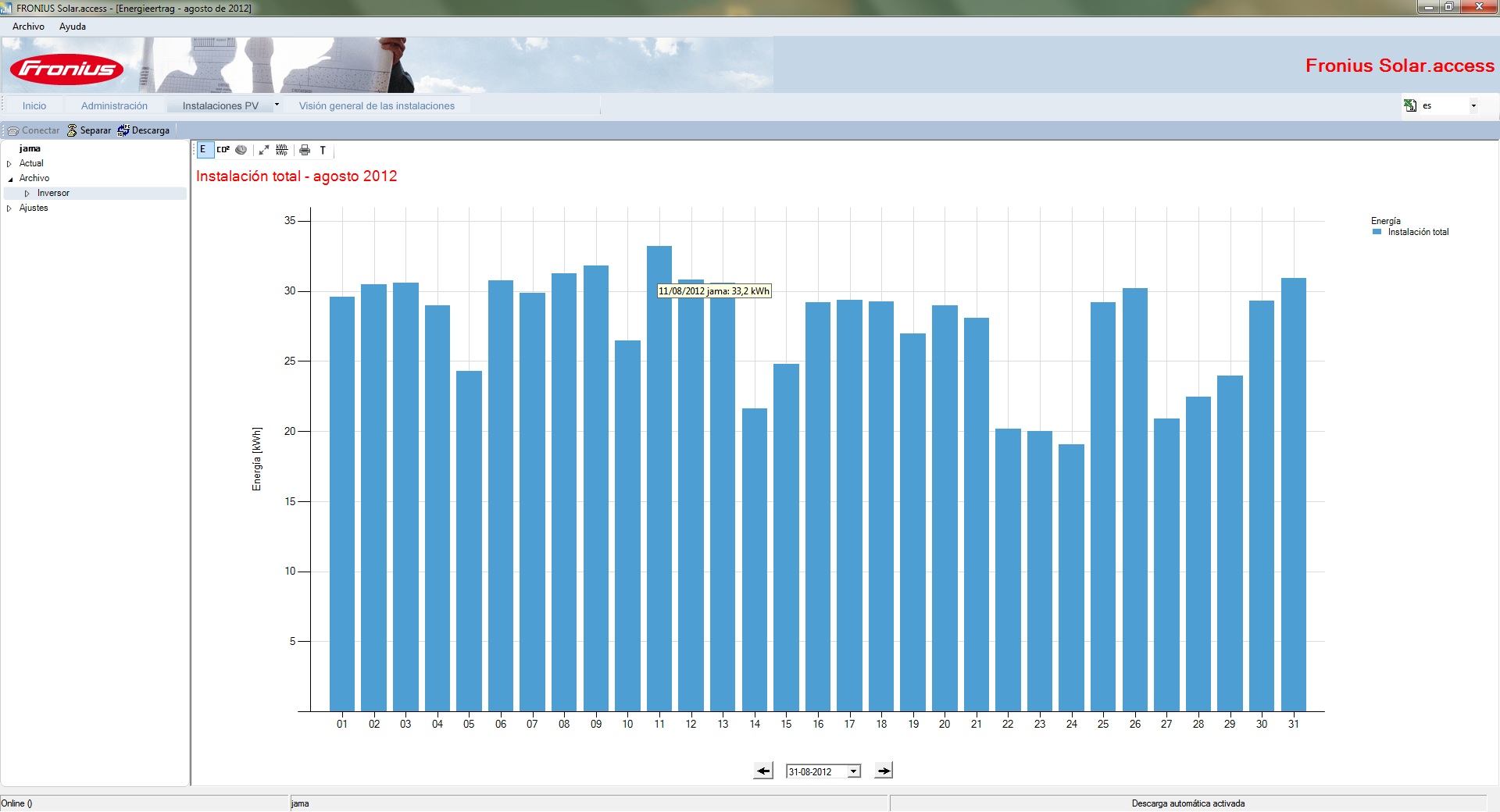This screenshot has width=1500, height=812.
Task: Select Actual in the tree
Action: pyautogui.click(x=31, y=164)
